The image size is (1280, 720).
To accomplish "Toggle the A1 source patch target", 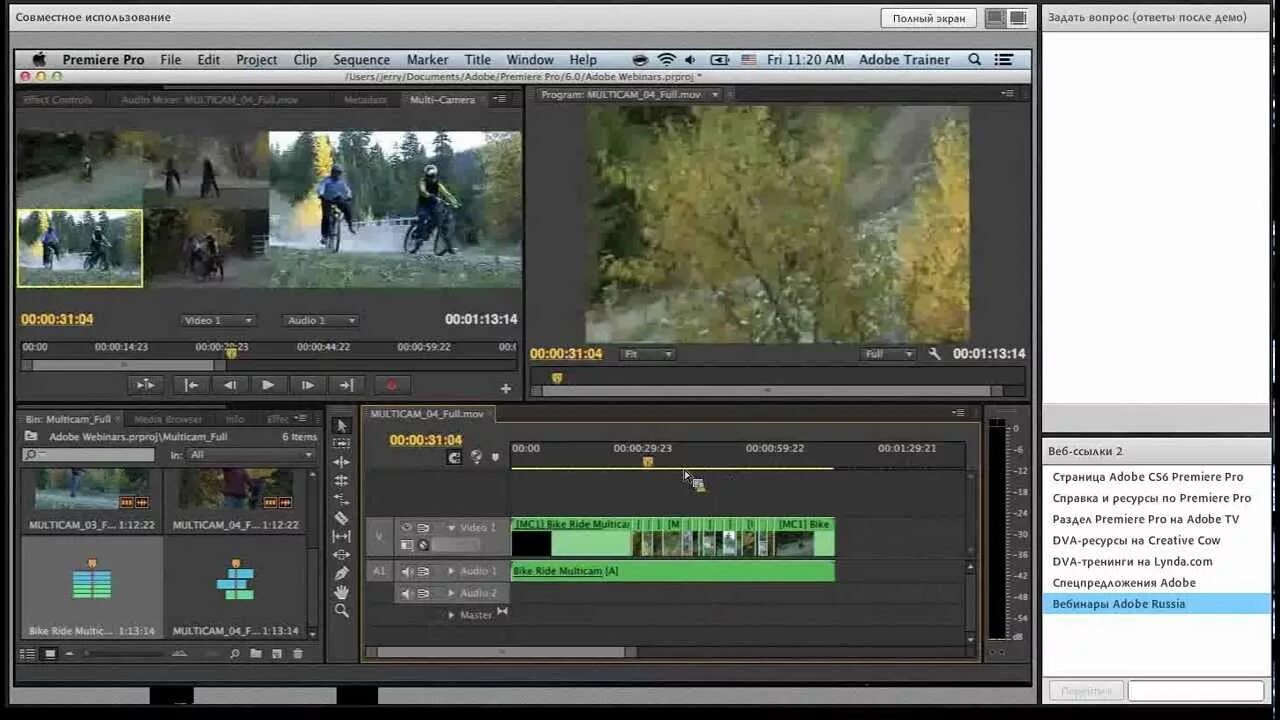I will (x=379, y=571).
